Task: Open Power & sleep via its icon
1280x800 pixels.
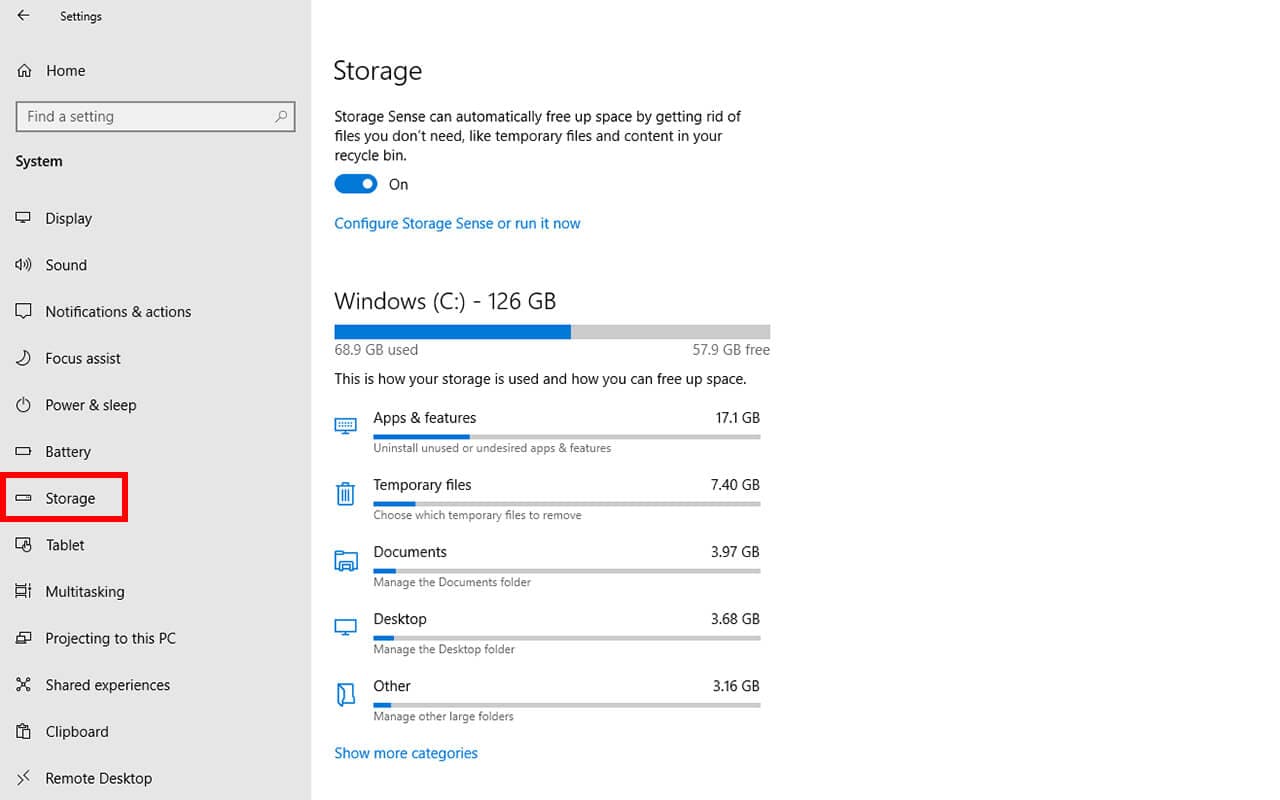Action: [24, 405]
